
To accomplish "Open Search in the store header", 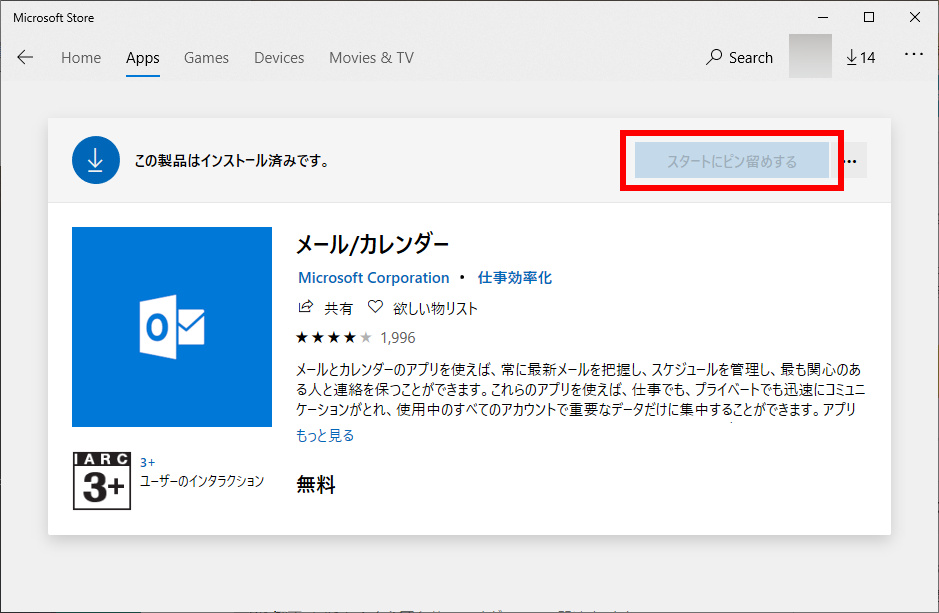I will click(740, 57).
